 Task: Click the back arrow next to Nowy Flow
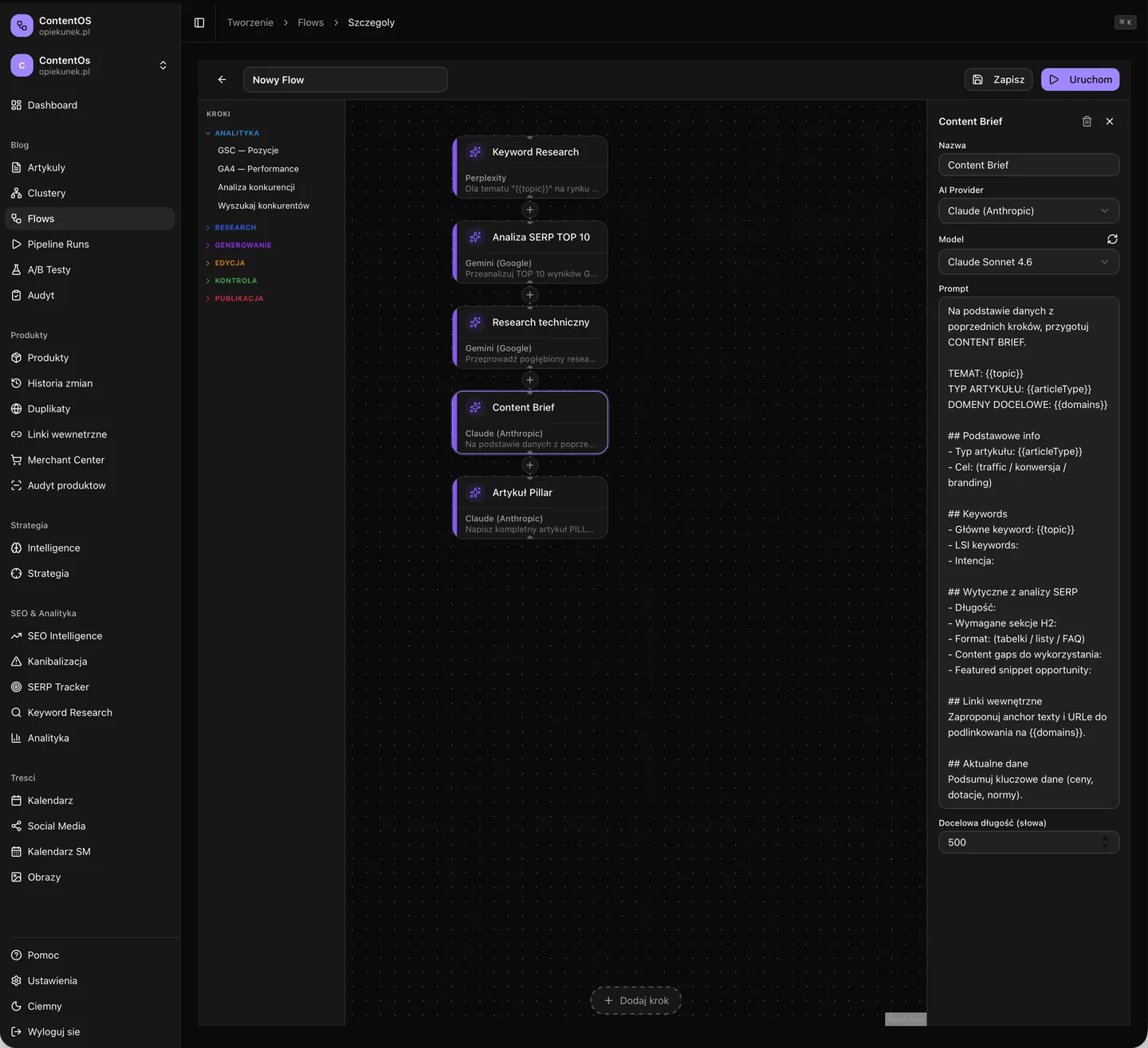(222, 80)
